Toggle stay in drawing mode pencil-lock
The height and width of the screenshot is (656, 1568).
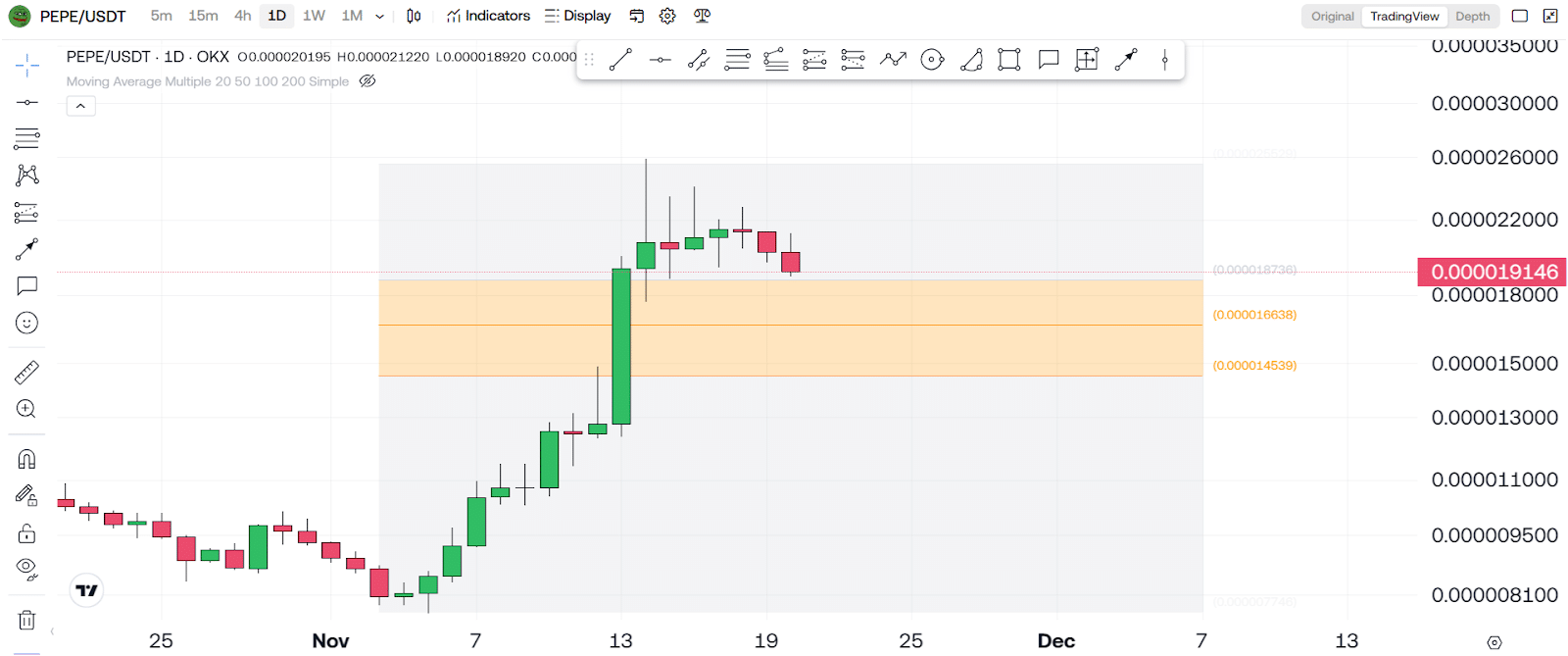[26, 496]
